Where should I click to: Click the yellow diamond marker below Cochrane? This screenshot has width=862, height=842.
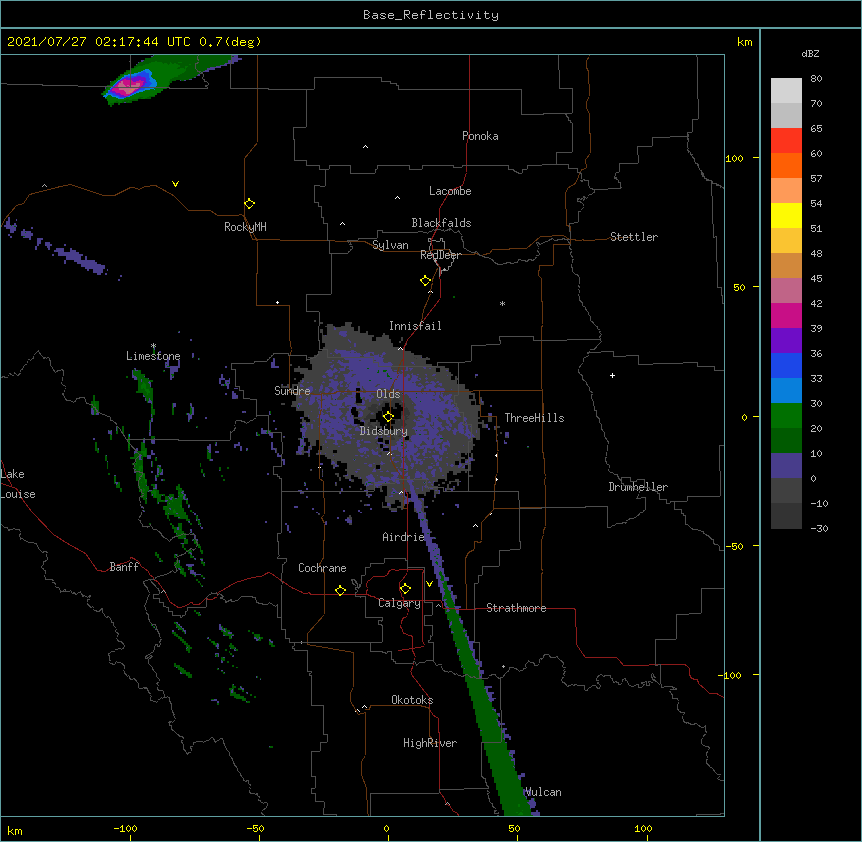coord(340,590)
